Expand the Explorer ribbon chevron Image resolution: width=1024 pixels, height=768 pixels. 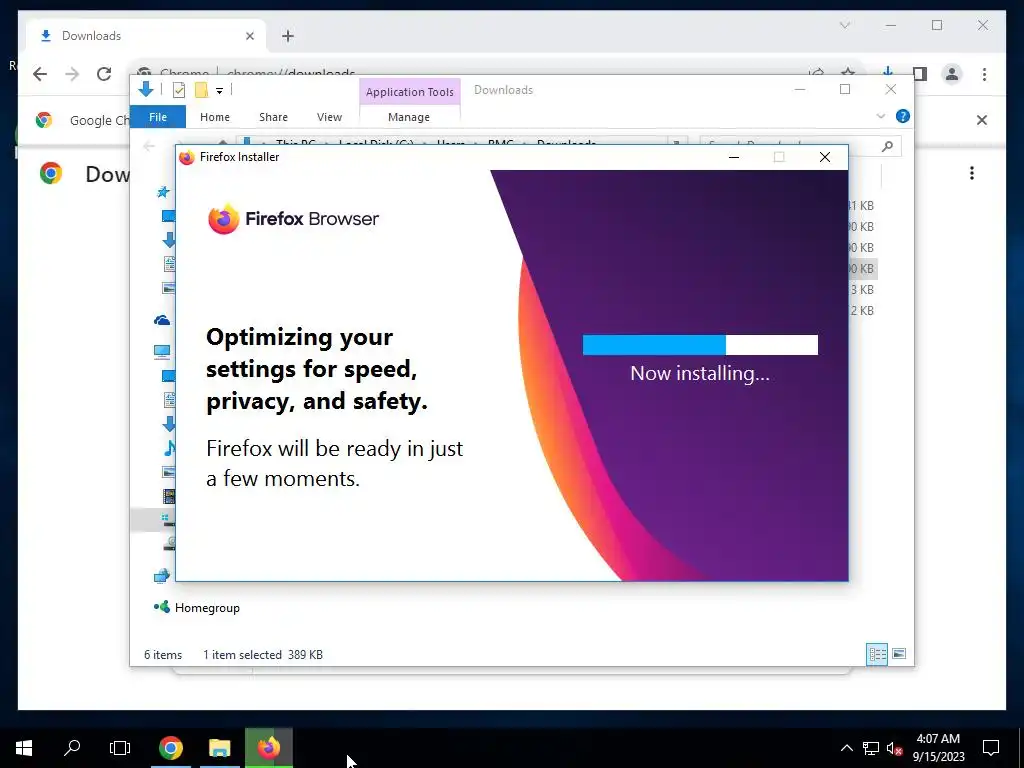point(880,116)
